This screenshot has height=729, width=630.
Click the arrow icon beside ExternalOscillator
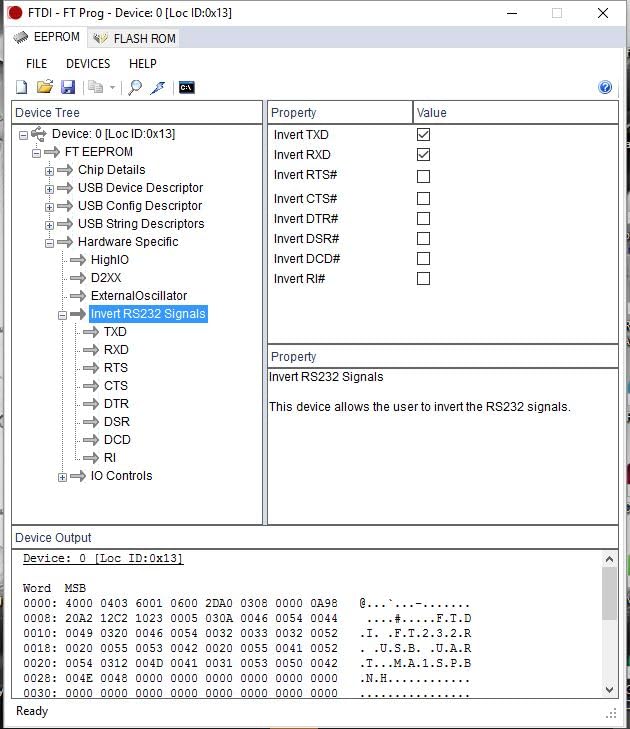click(78, 296)
